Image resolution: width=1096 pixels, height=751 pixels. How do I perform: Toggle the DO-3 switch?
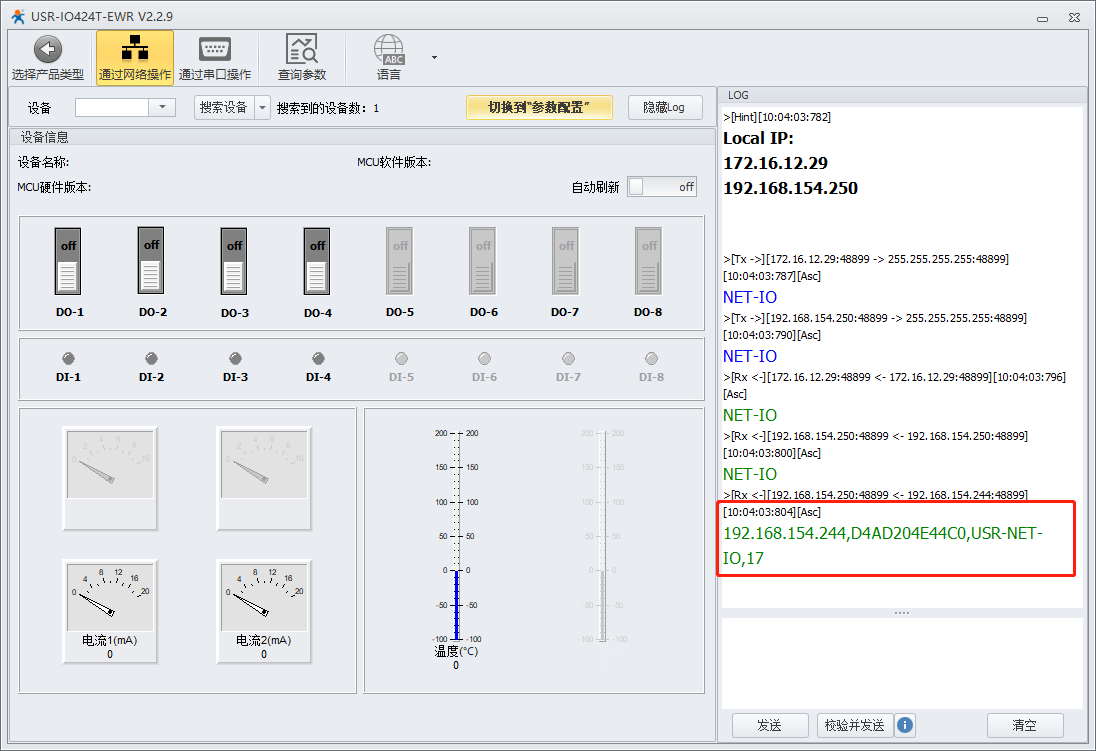tap(234, 261)
